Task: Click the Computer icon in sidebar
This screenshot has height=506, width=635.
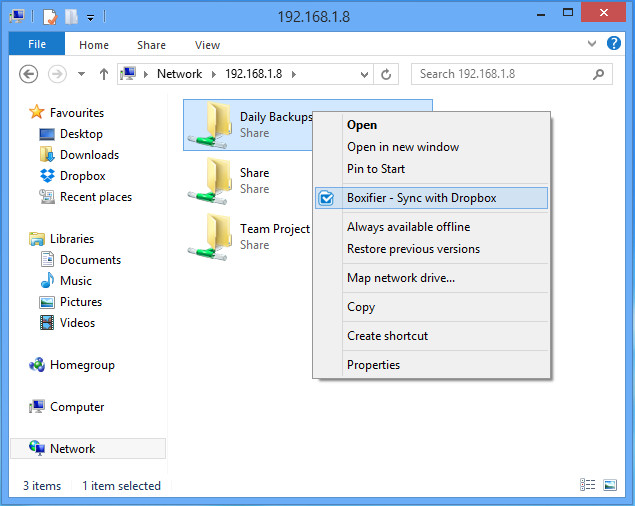Action: 37,406
